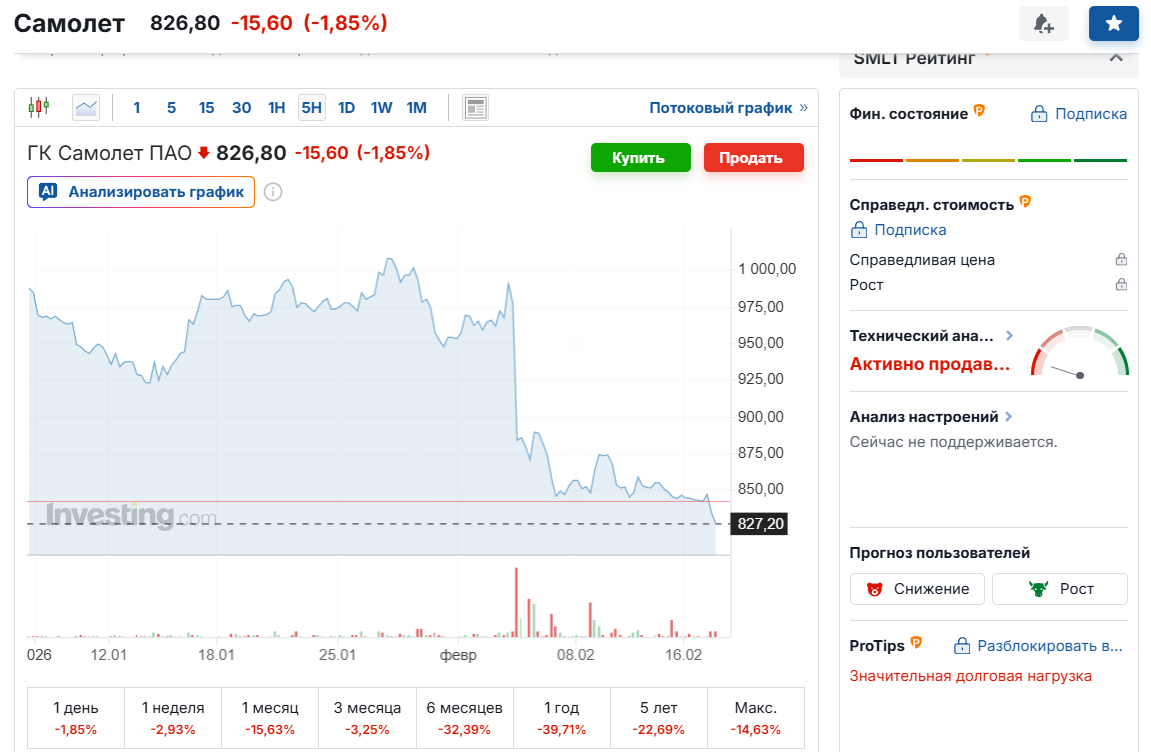Click the financial health color bar
This screenshot has width=1151, height=752.
[x=988, y=160]
